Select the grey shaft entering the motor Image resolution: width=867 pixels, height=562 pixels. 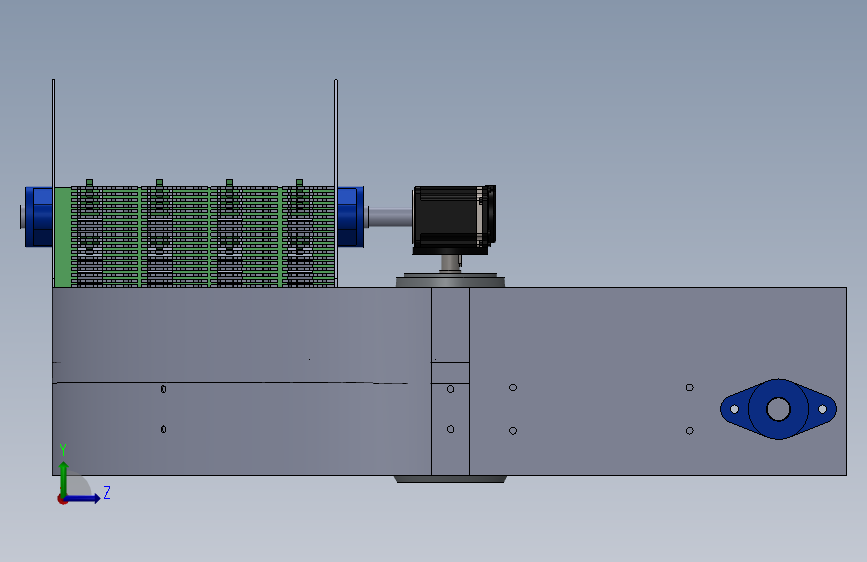pos(390,217)
